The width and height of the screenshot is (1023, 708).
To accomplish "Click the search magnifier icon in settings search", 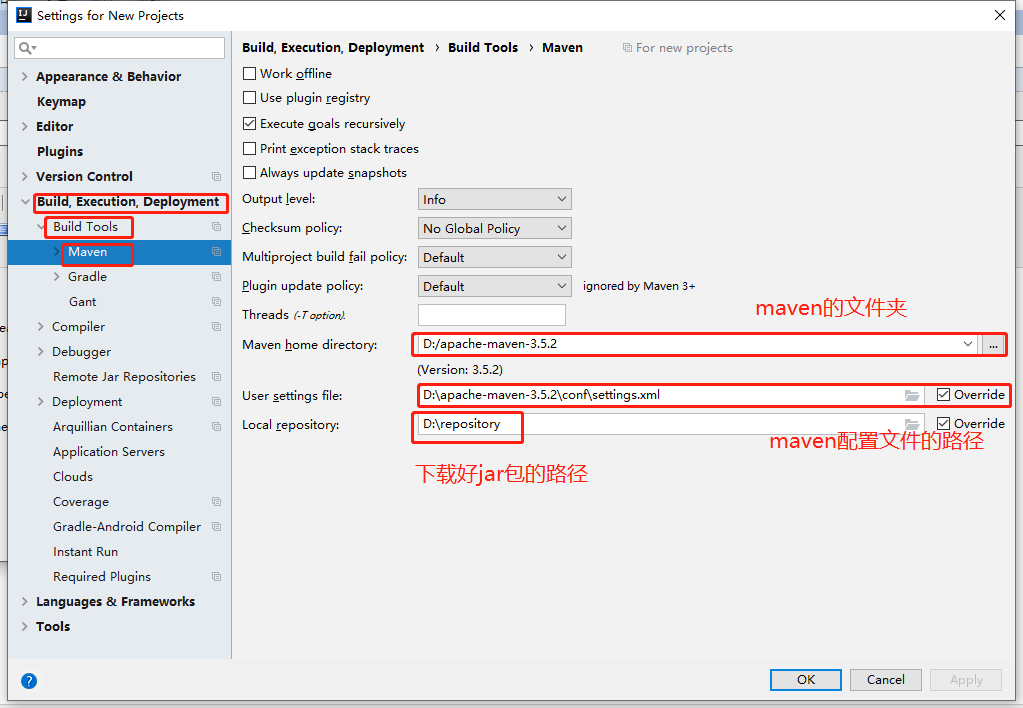I will [27, 48].
